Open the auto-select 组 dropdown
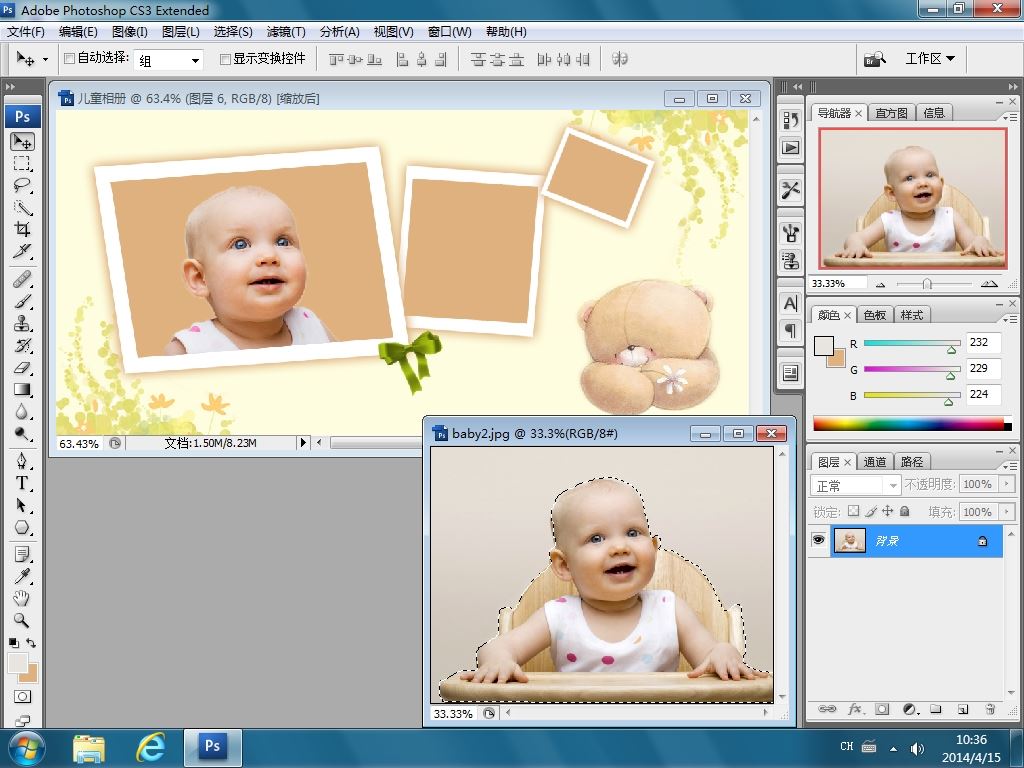This screenshot has height=768, width=1024. 170,60
